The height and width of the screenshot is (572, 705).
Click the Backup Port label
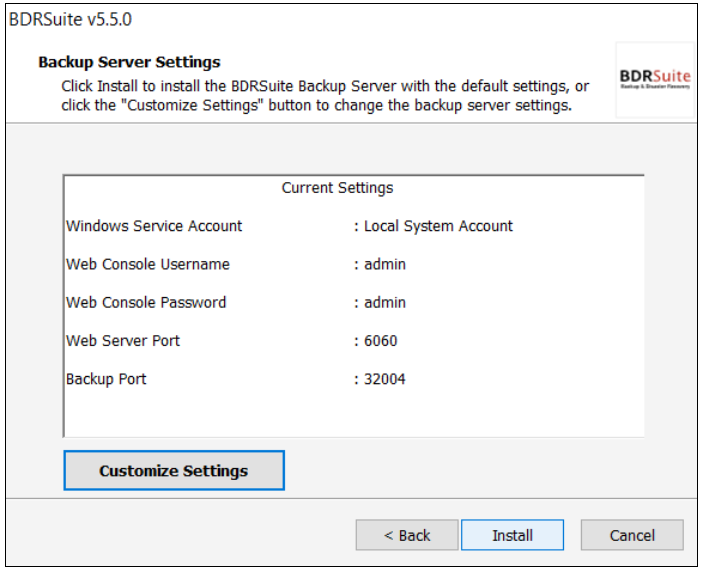pos(106,379)
